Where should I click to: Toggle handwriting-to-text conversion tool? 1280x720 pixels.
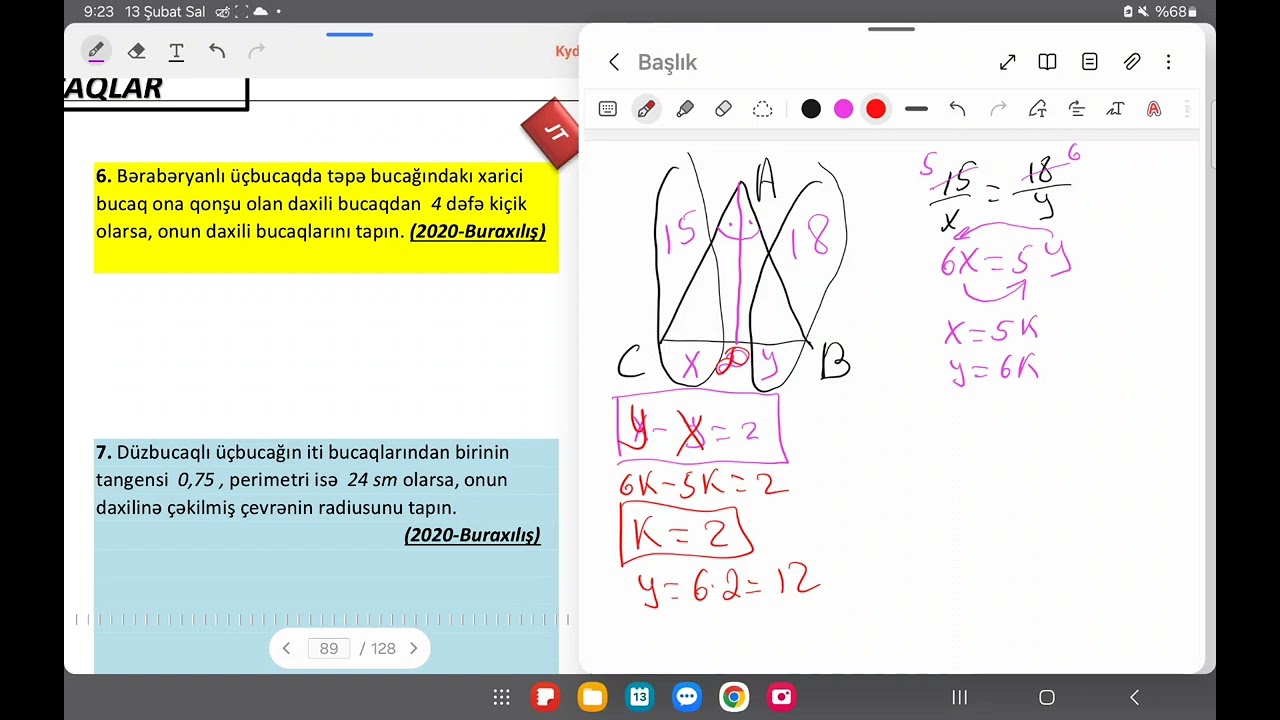[1115, 109]
